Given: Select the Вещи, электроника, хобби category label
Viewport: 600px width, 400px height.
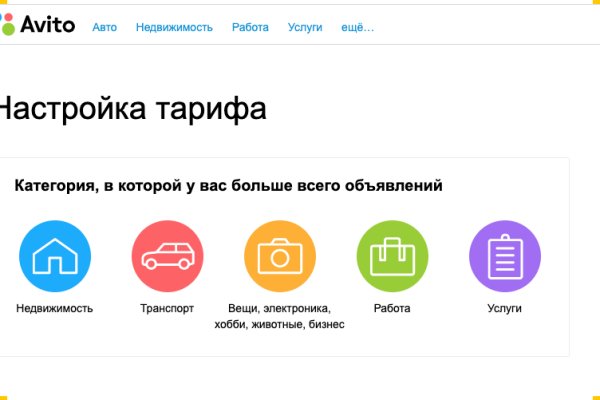Looking at the screenshot, I should point(280,316).
